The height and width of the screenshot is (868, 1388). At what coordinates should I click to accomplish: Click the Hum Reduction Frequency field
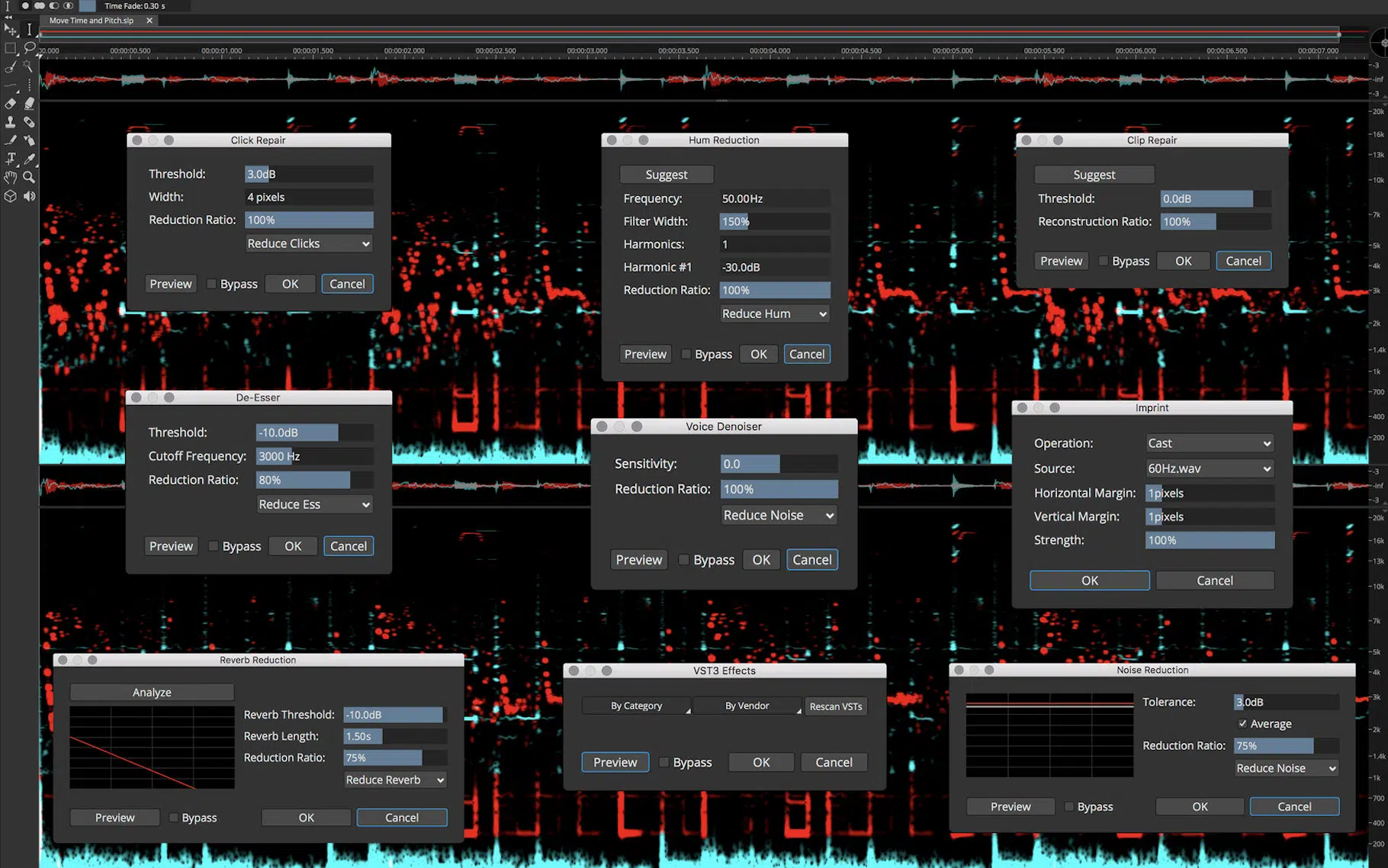pos(775,198)
